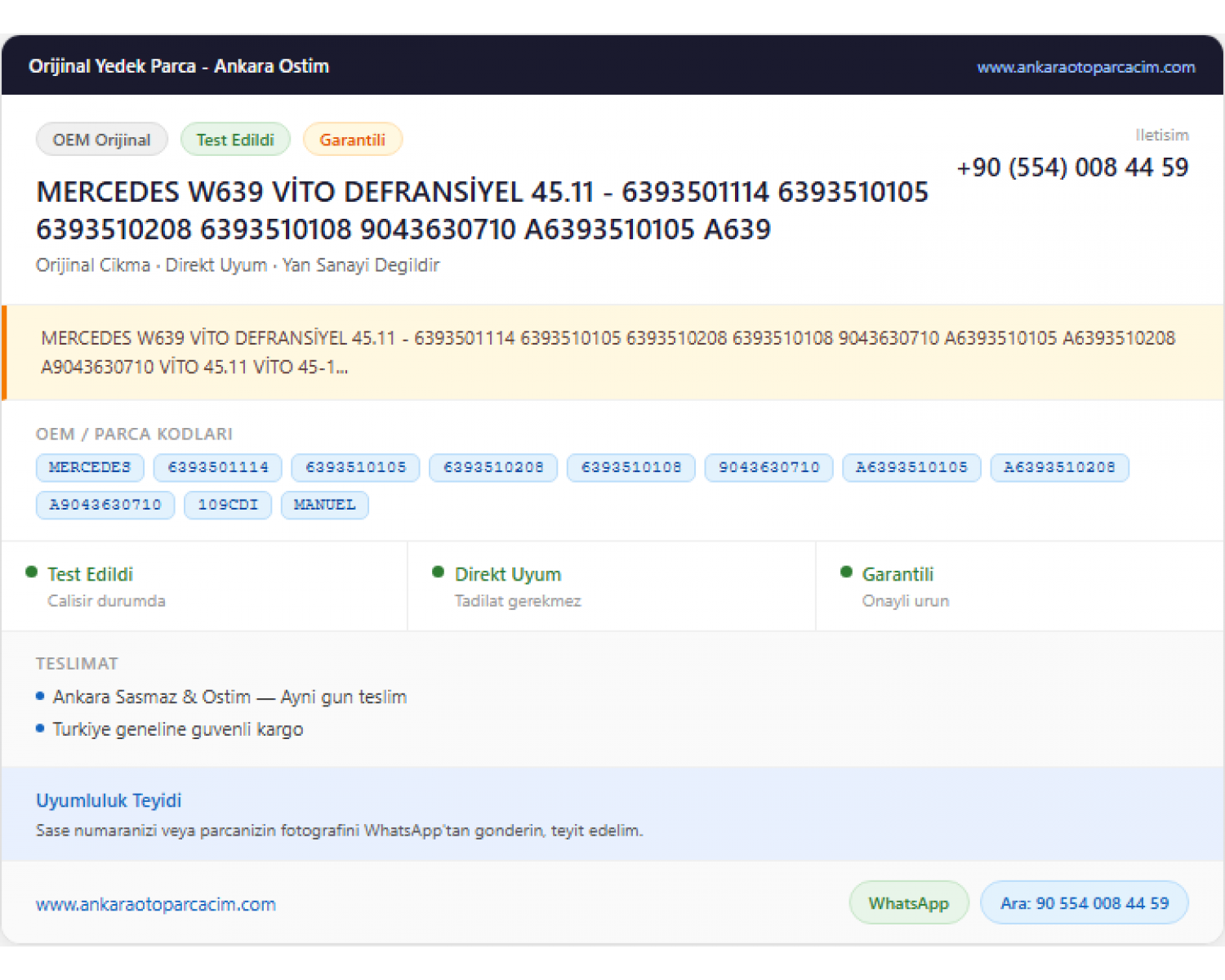The height and width of the screenshot is (980, 1225).
Task: Click the WhatsApp button
Action: click(909, 902)
